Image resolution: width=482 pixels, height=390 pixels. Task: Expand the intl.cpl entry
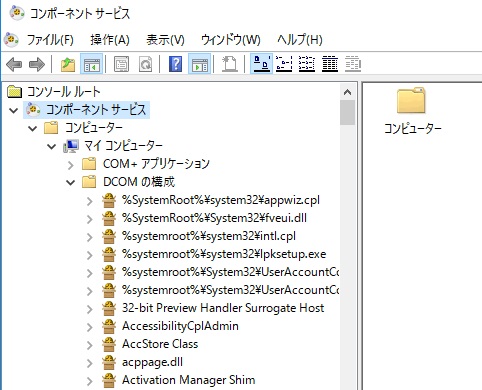click(89, 237)
